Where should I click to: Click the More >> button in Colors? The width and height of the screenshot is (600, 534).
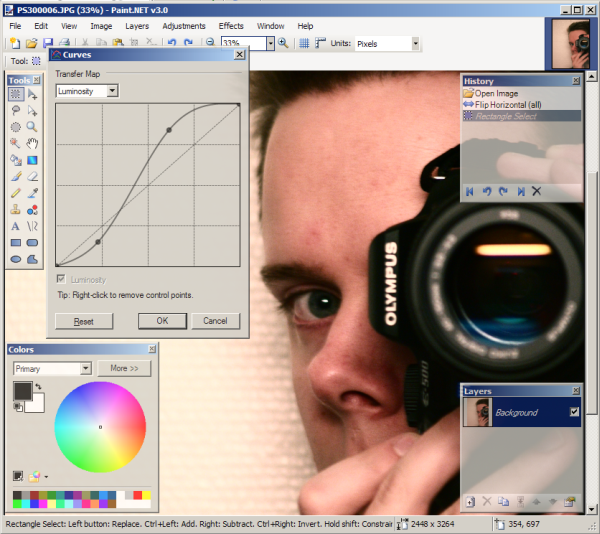(x=124, y=368)
